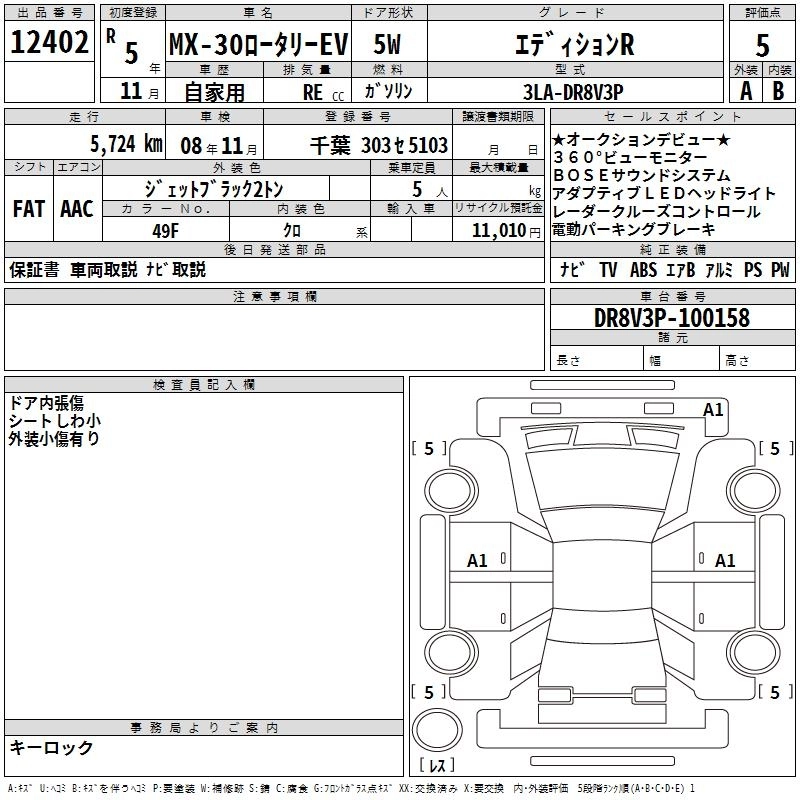Click the 検査員記入欄 section header

coord(204,385)
